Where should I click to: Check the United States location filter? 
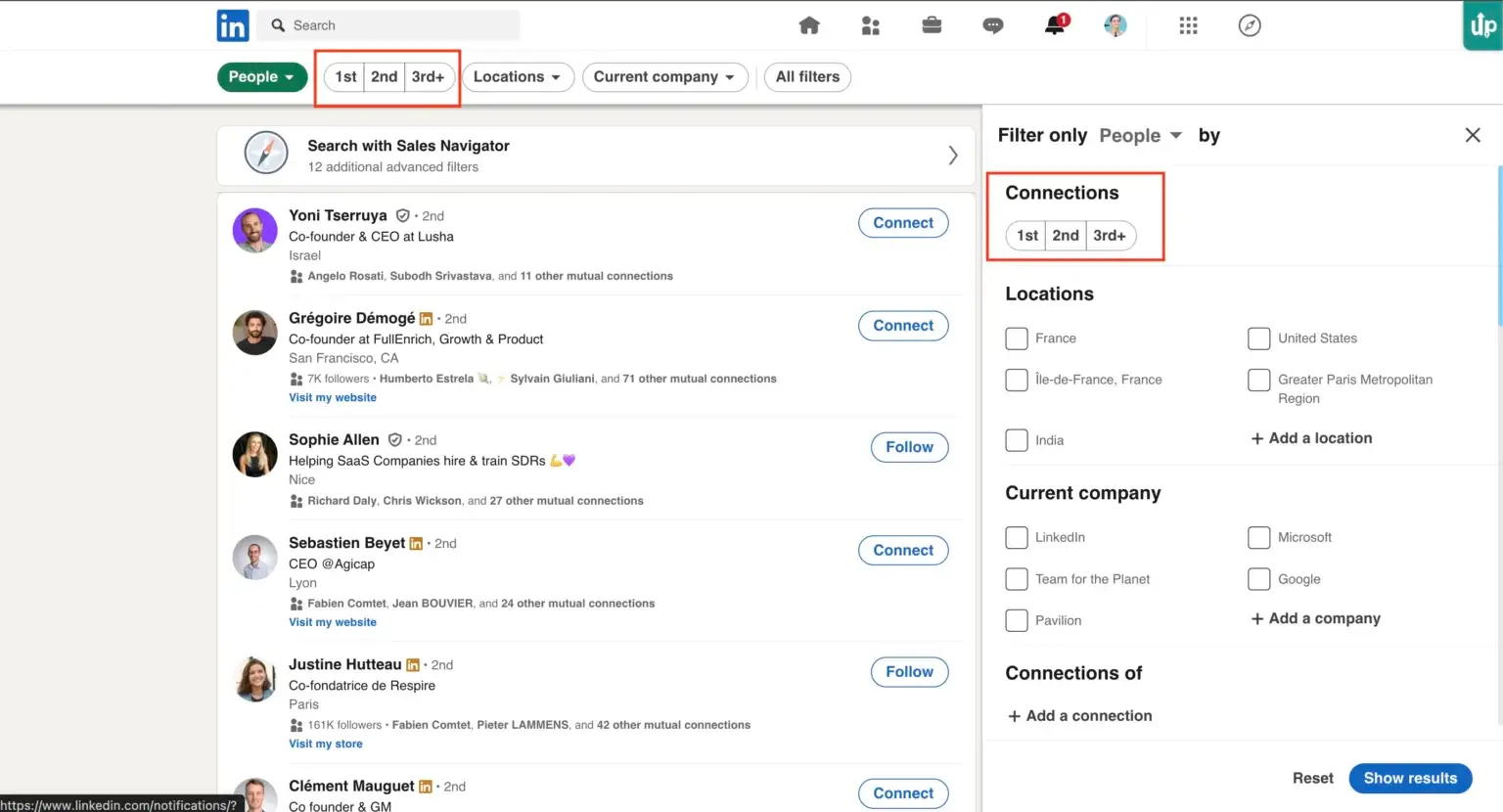tap(1258, 338)
